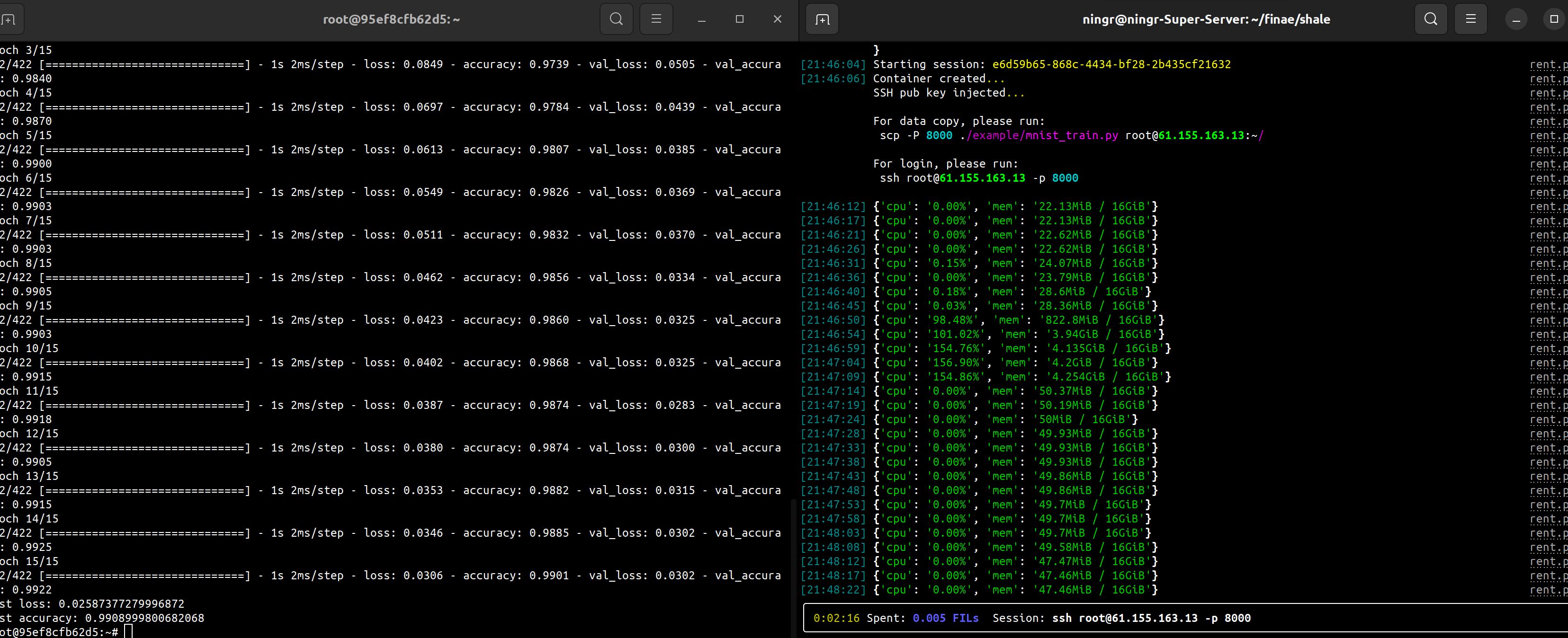Click the [21:46:31] cpu 0.15% log line
Image resolution: width=1568 pixels, height=638 pixels.
tap(979, 263)
